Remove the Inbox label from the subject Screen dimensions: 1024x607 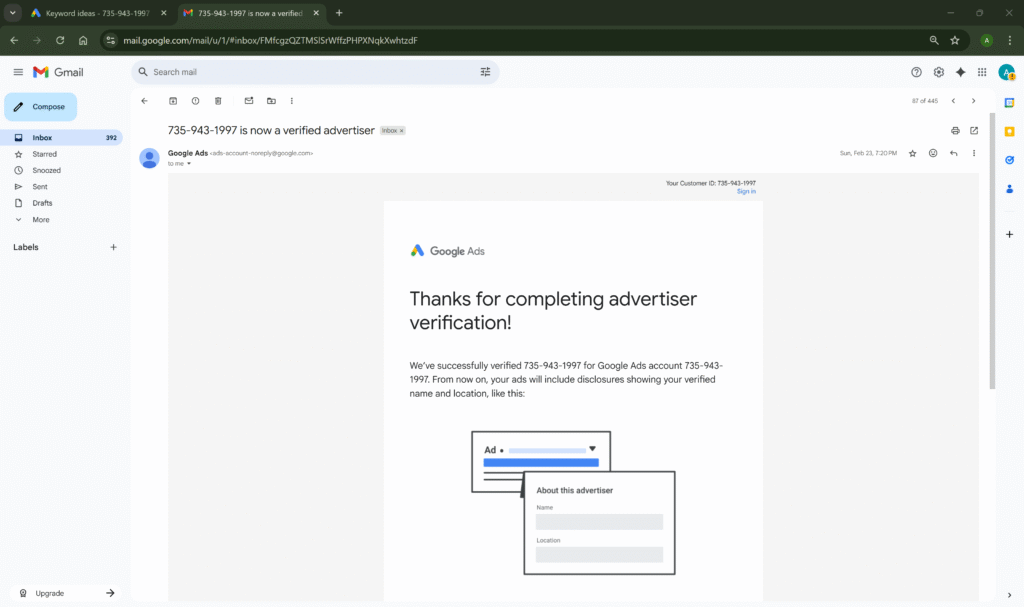[402, 131]
